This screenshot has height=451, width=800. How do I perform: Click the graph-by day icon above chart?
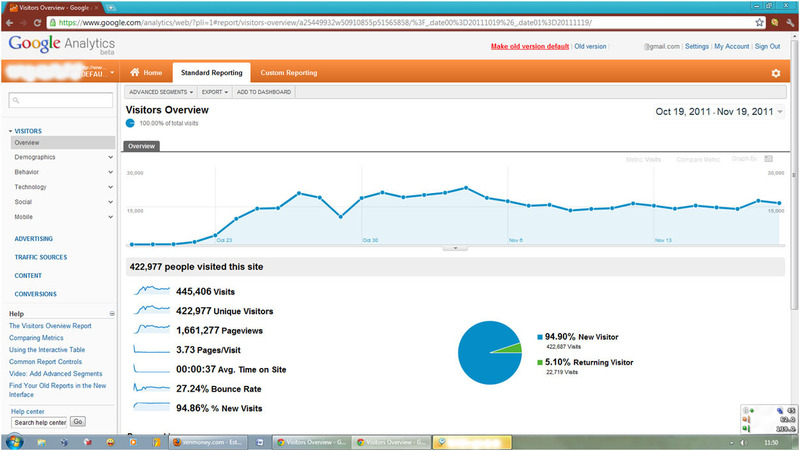tap(768, 159)
